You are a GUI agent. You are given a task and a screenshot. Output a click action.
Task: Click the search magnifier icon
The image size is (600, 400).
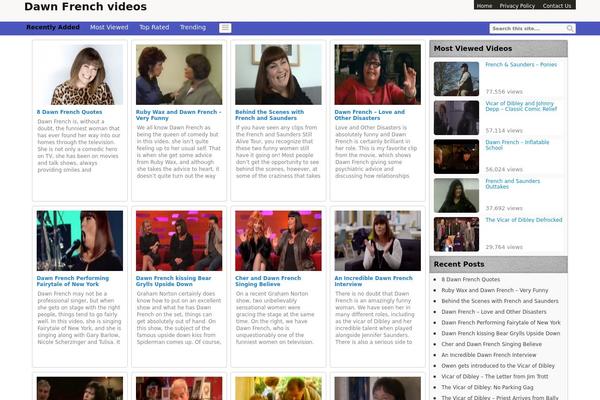pos(570,29)
